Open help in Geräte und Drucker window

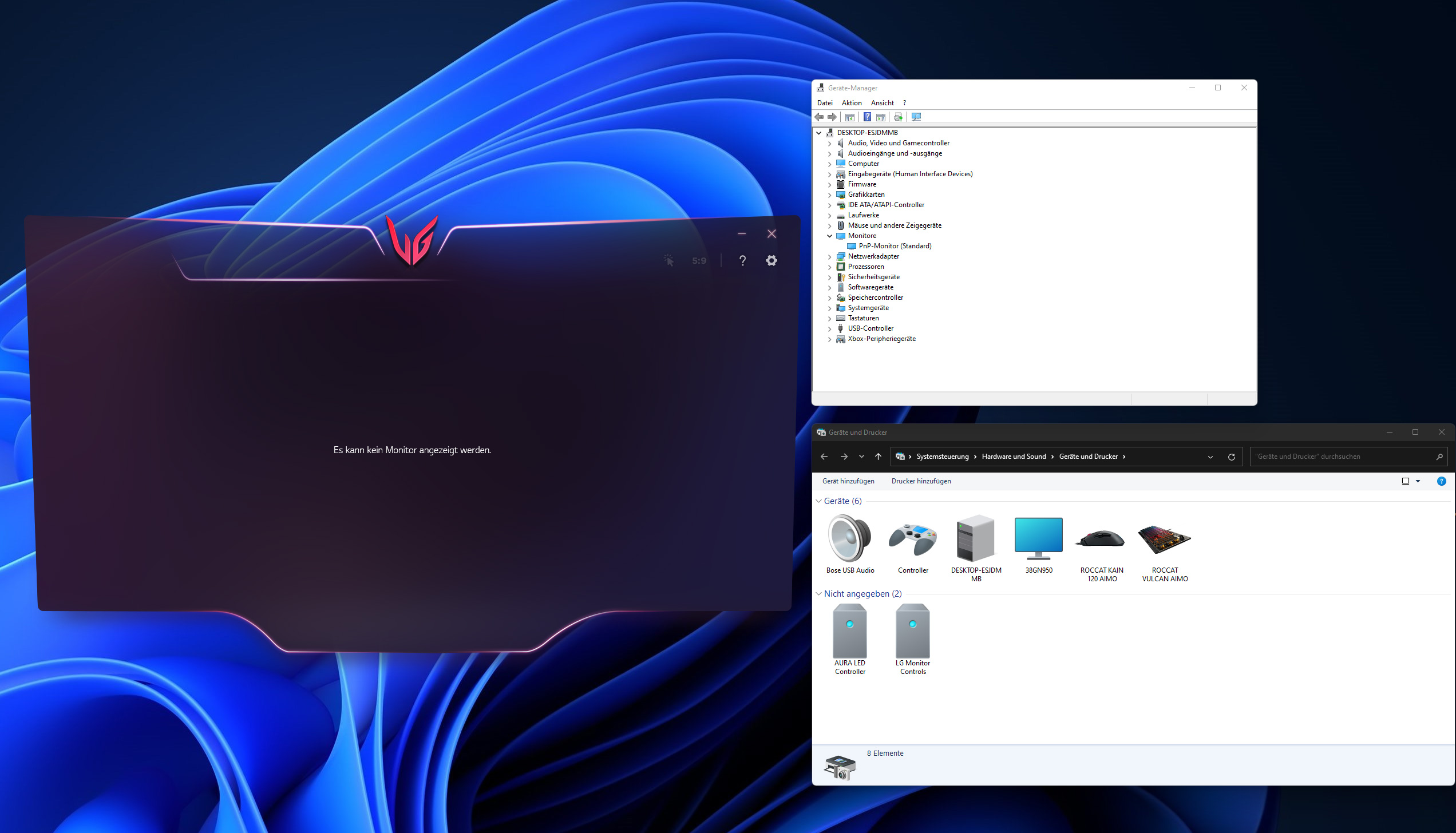pos(1441,481)
